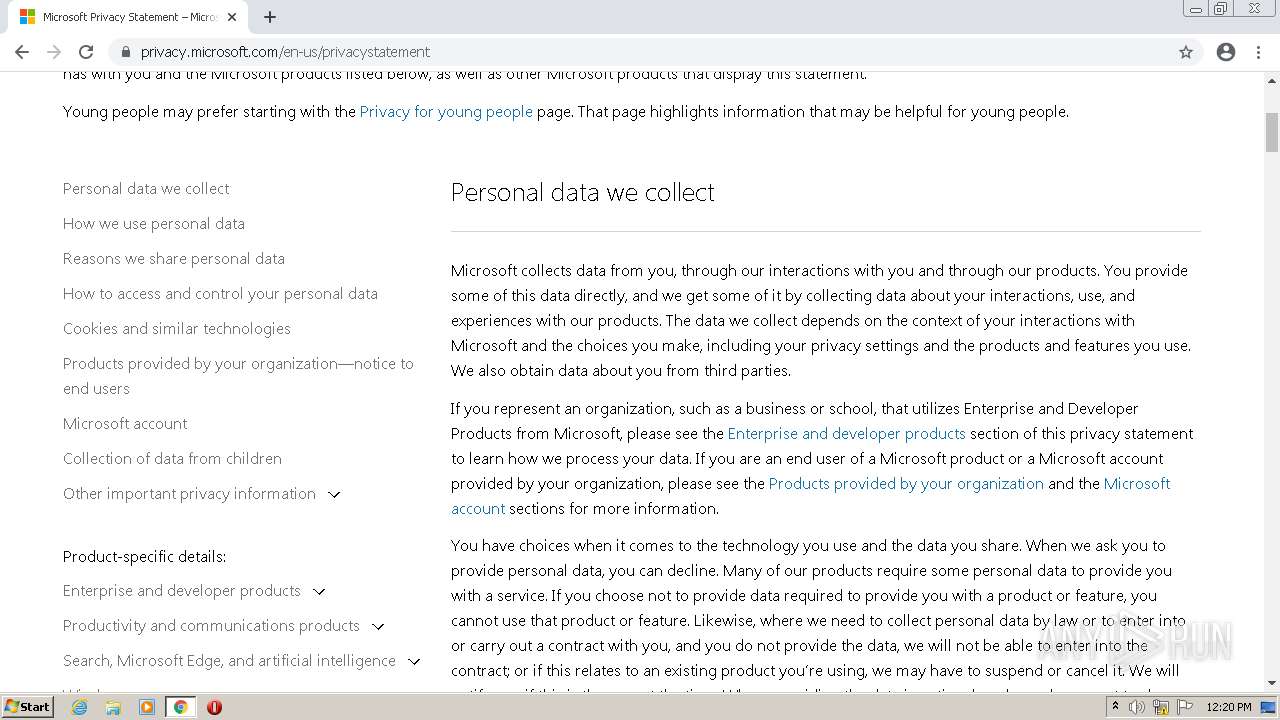The image size is (1280, 720).
Task: Click scrollbar down arrow
Action: pos(1272,683)
